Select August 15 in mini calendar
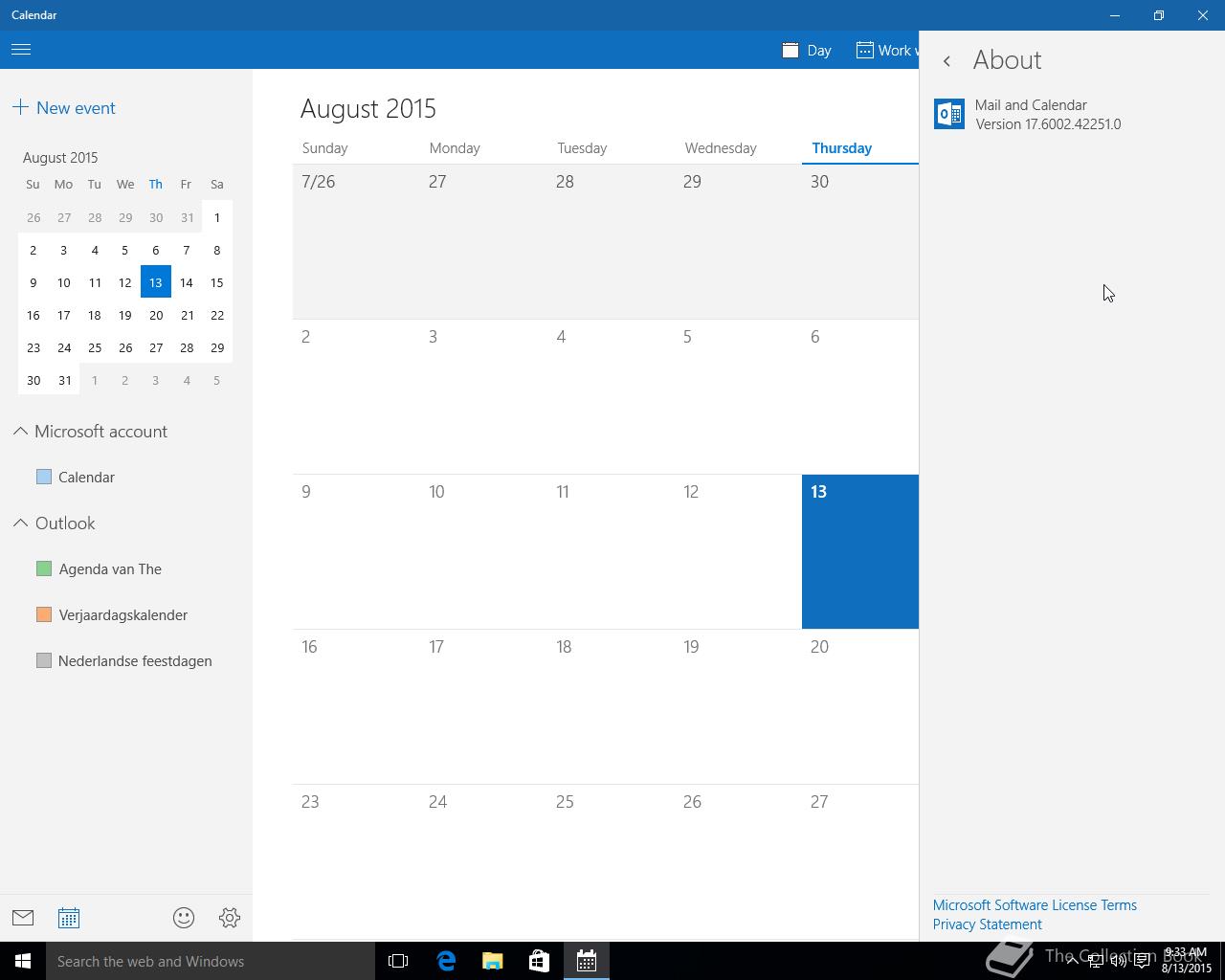1225x980 pixels. point(217,282)
